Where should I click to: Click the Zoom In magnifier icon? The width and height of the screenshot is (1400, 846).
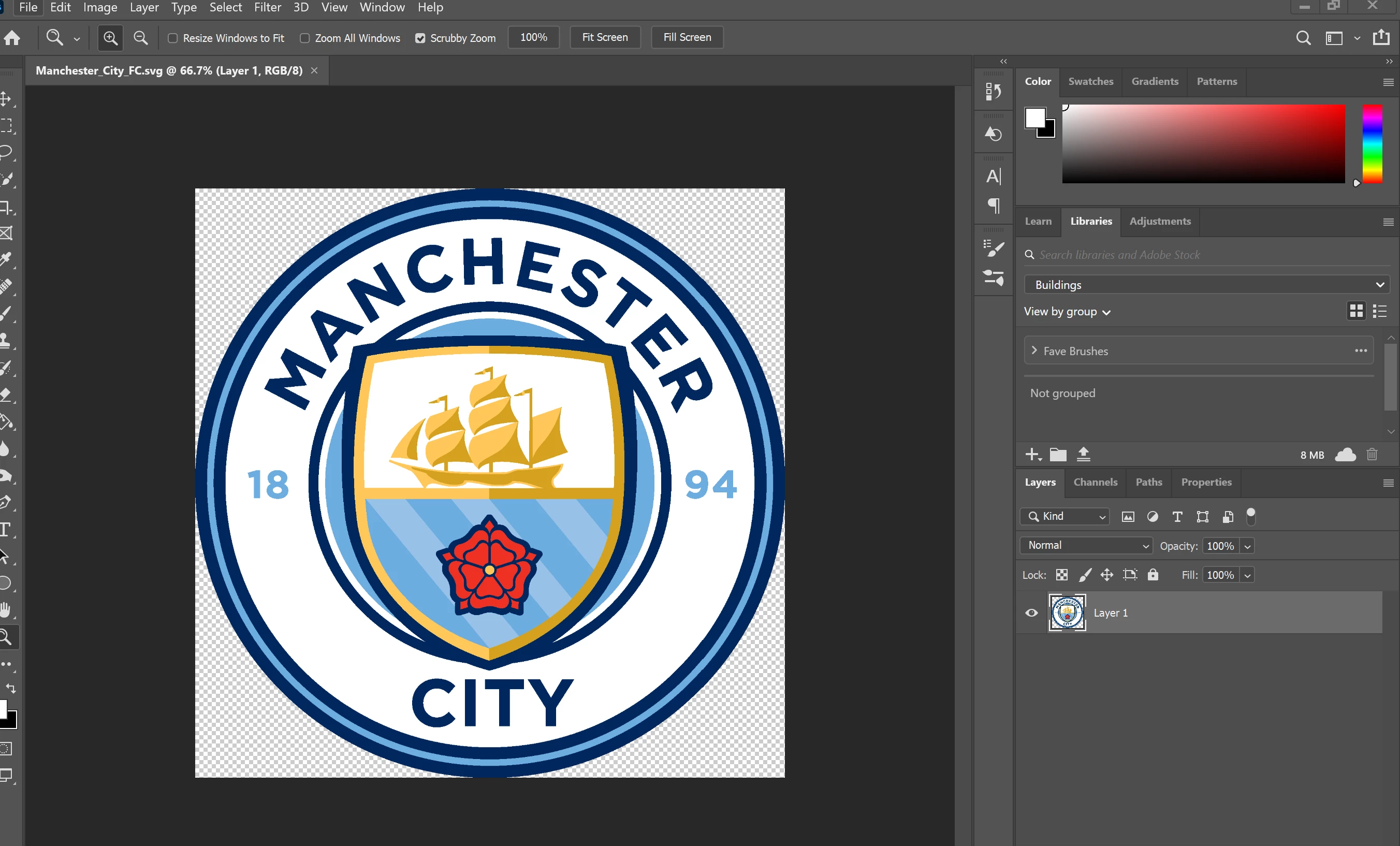110,38
